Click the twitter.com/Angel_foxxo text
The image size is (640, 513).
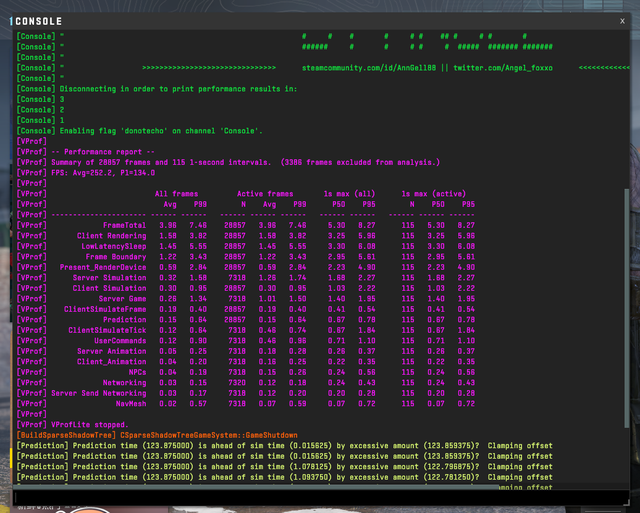coord(503,68)
